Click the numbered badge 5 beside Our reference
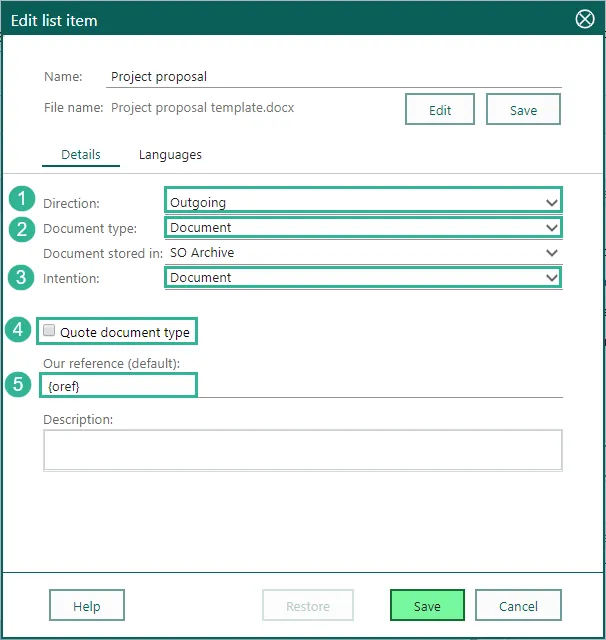606x640 pixels. point(20,384)
